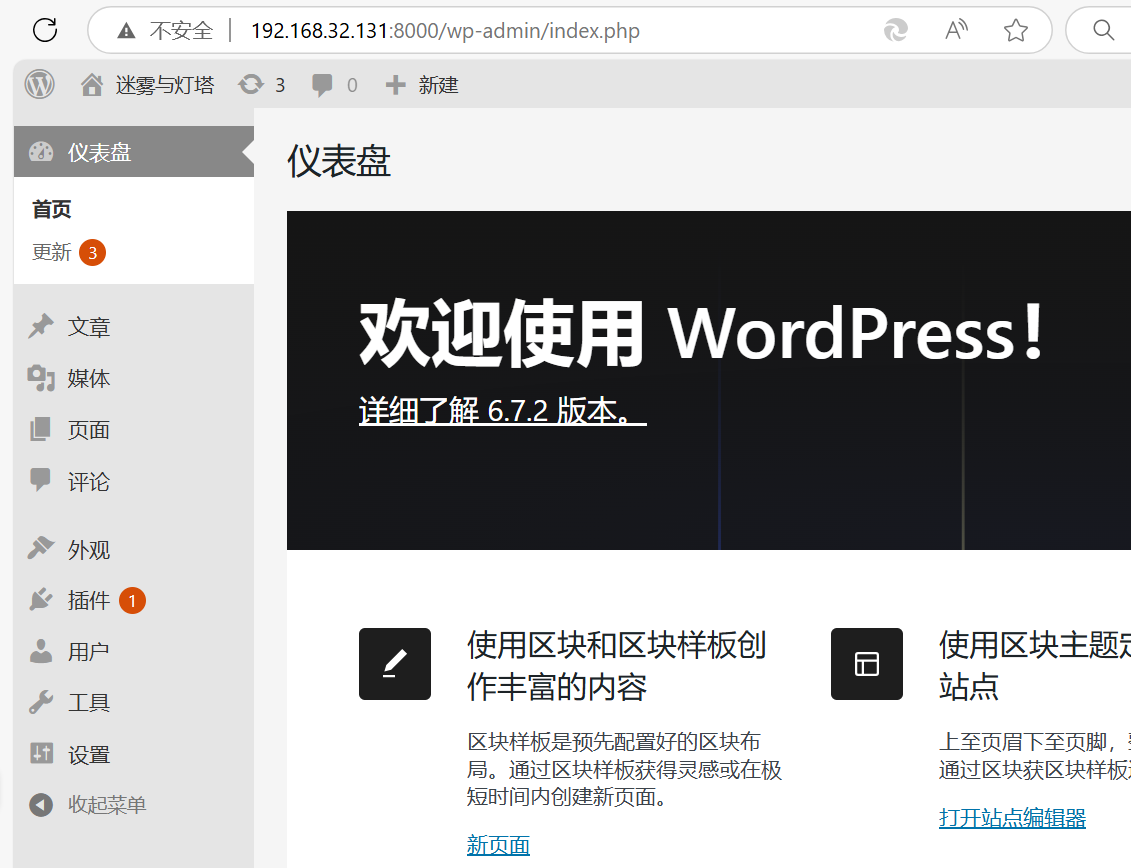Click the paintbrush icon for 外观

40,548
